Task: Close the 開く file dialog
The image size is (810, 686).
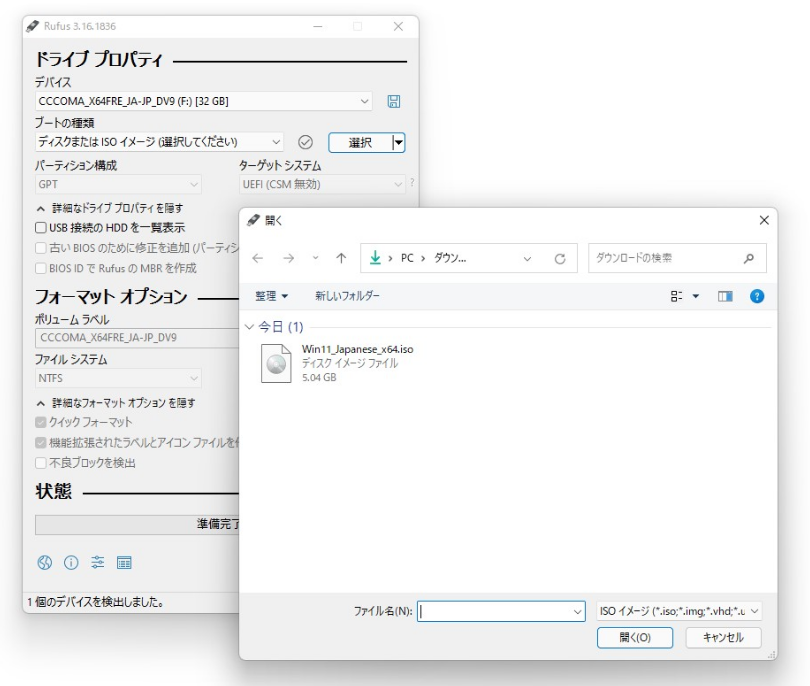Action: pyautogui.click(x=764, y=221)
